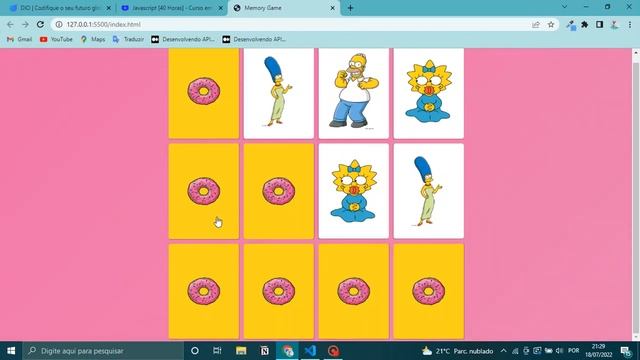Open Task View on the taskbar

pos(217,351)
